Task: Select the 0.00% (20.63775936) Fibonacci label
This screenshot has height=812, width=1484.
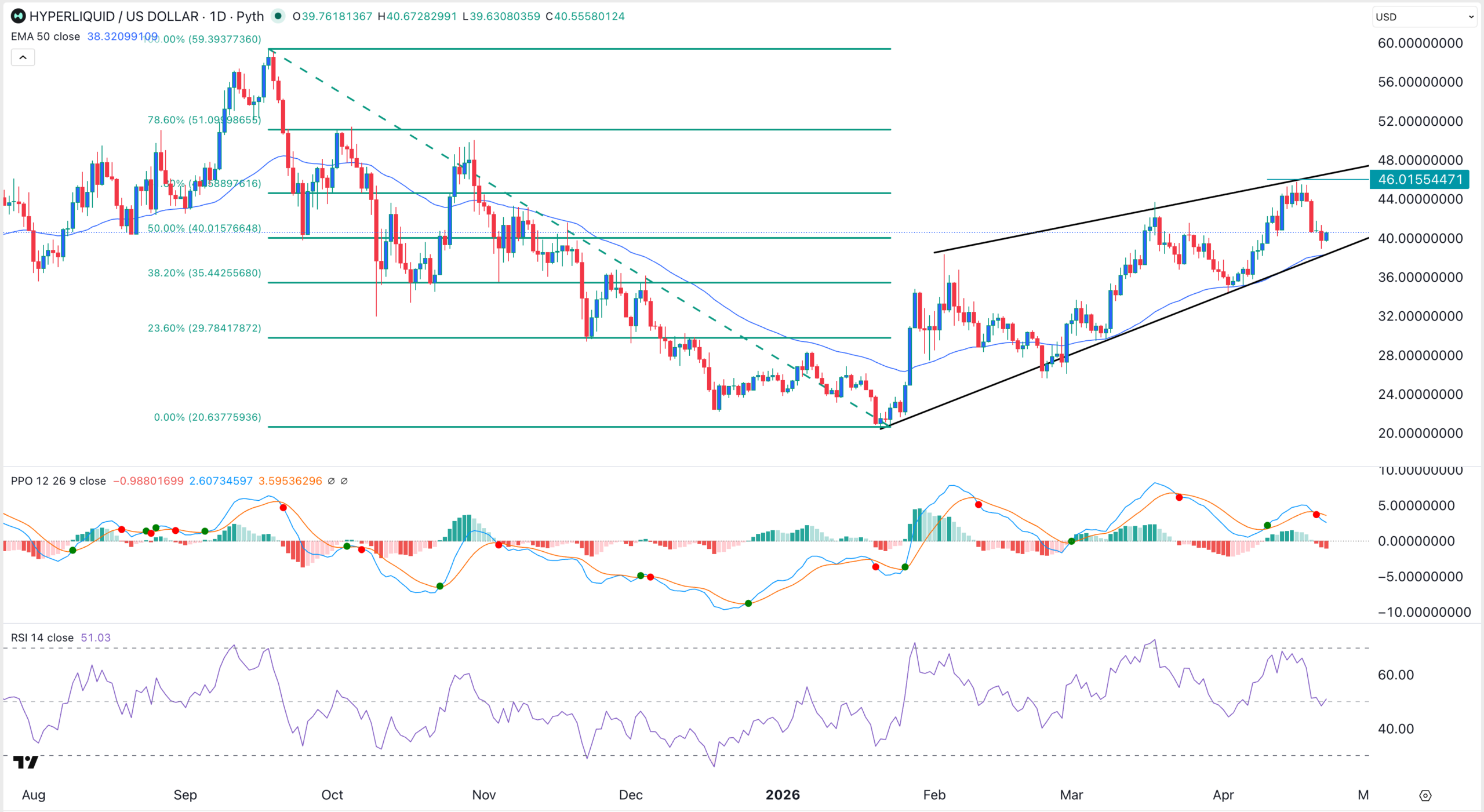Action: click(207, 417)
